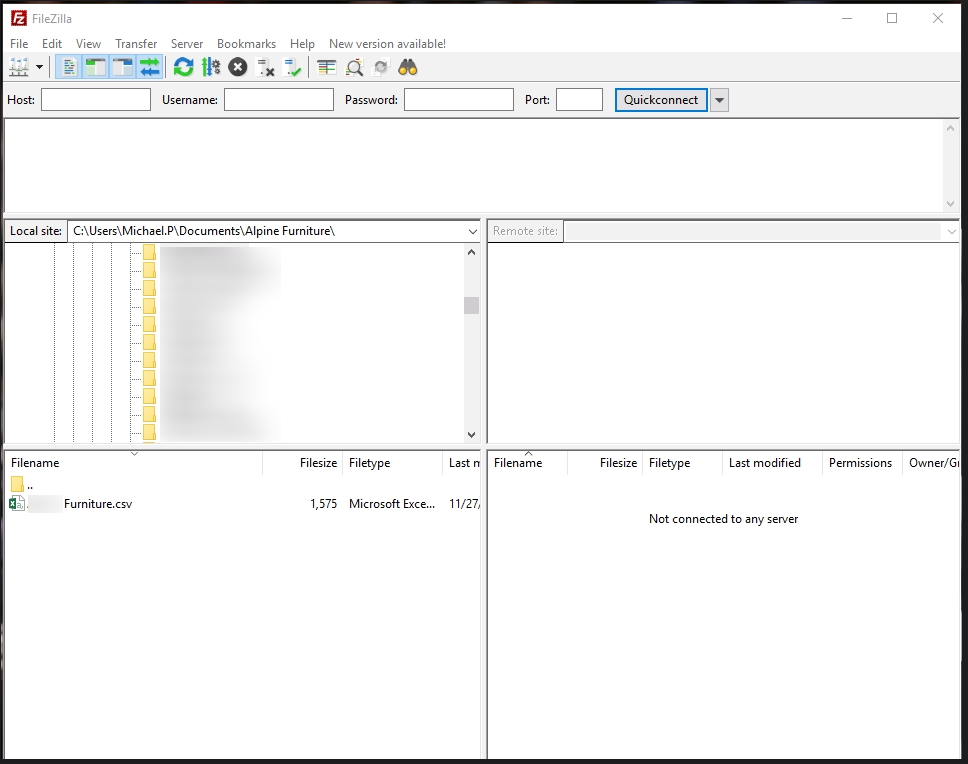Reconnect to the last used server
This screenshot has width=968, height=764.
(292, 67)
